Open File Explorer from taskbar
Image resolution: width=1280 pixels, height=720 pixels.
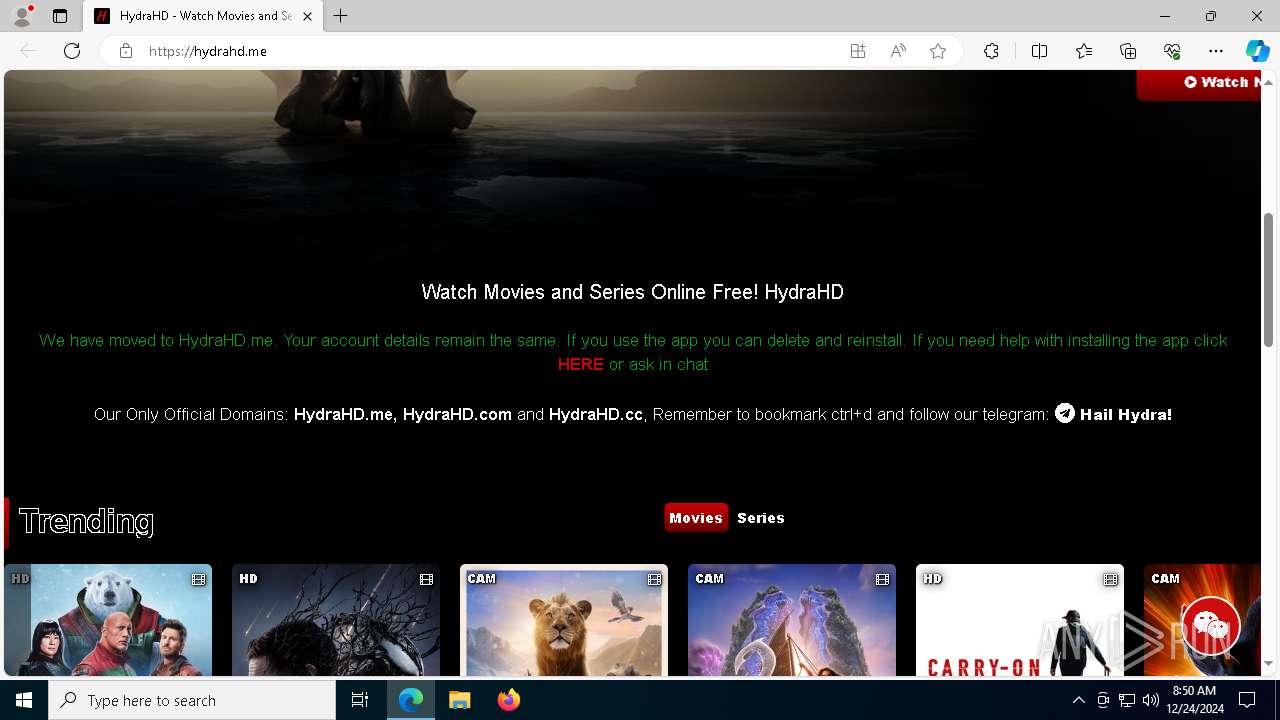[x=460, y=700]
